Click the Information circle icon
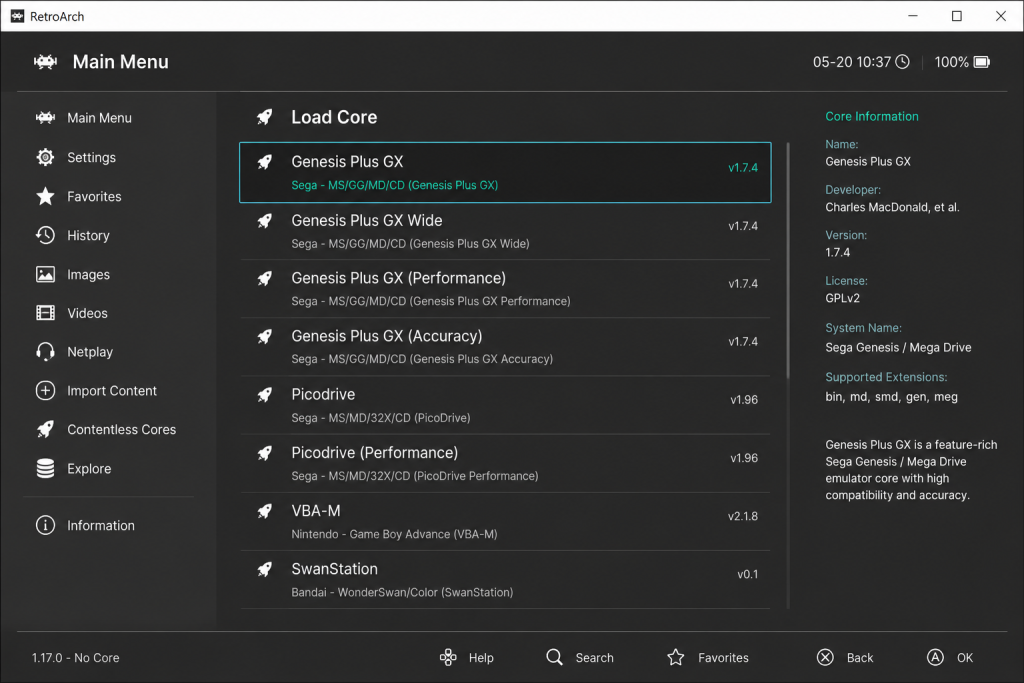The height and width of the screenshot is (683, 1024). point(45,525)
